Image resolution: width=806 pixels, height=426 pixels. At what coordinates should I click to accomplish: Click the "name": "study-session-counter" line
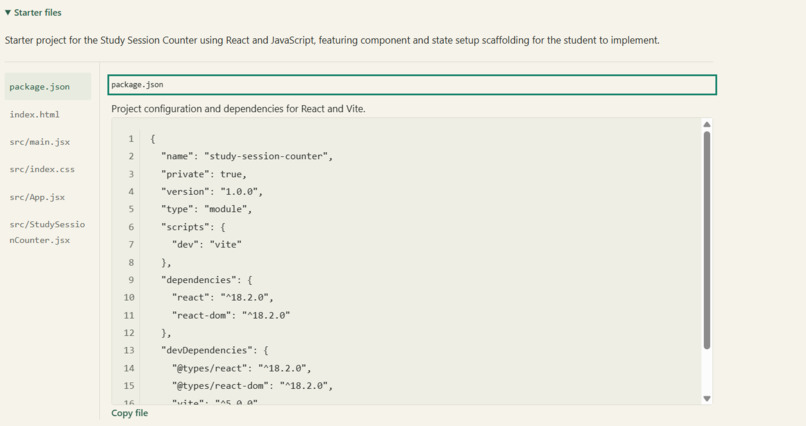[x=247, y=156]
